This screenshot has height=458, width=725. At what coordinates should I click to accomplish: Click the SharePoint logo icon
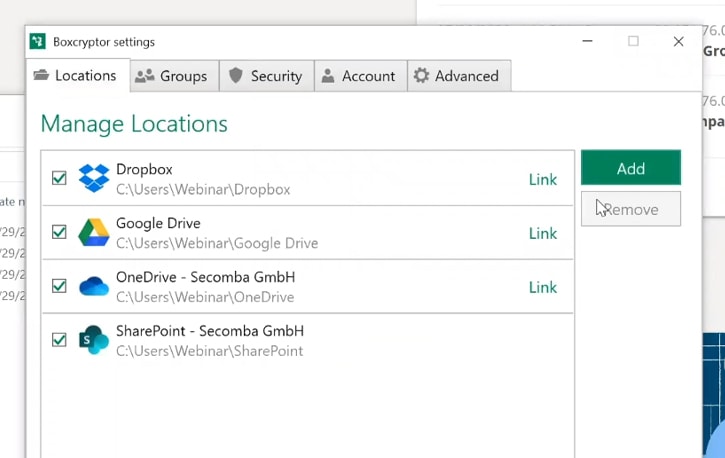(x=94, y=340)
